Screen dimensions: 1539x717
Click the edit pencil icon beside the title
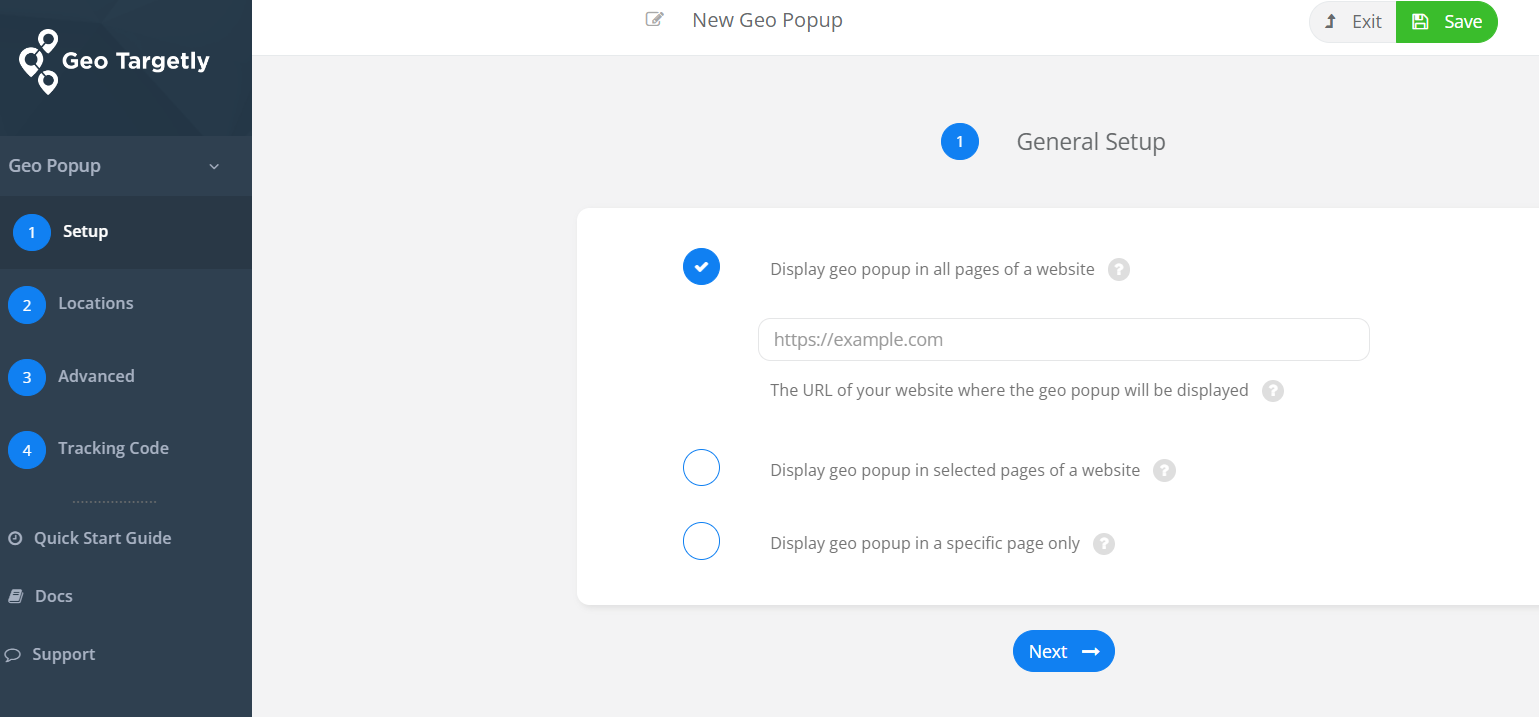[x=655, y=19]
